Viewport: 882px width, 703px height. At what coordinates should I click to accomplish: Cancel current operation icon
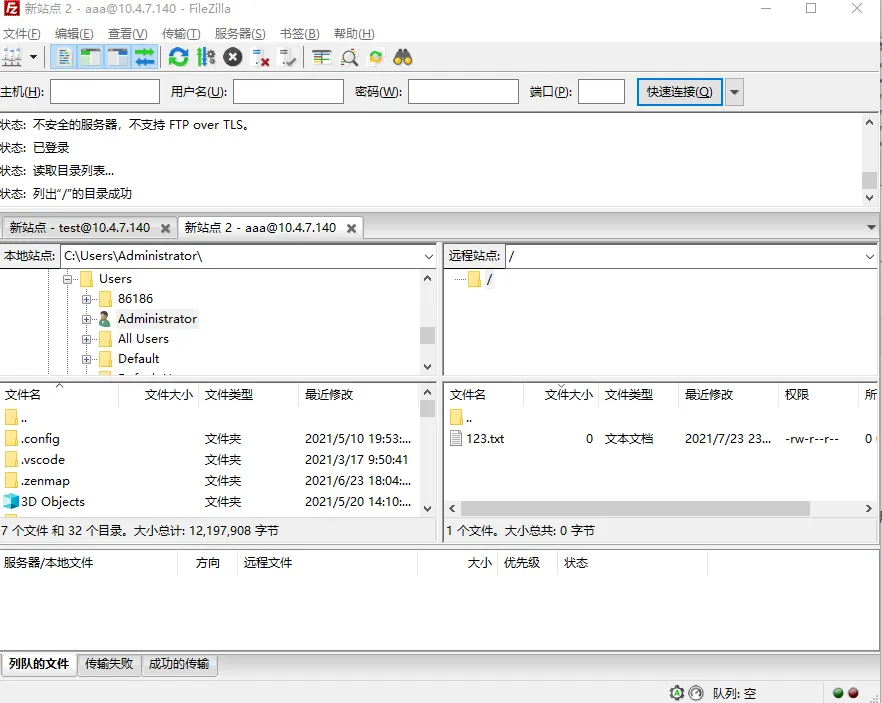tap(232, 57)
